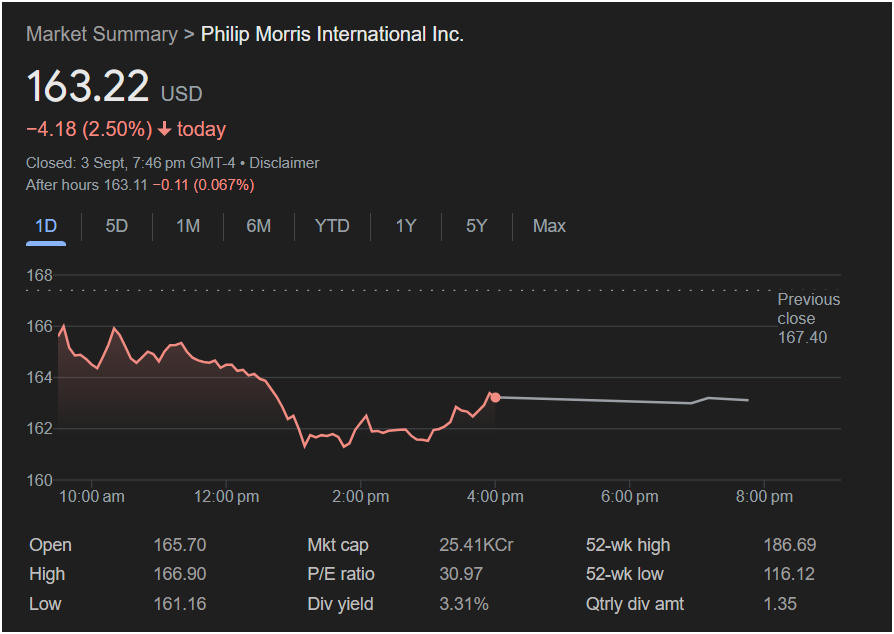Click the 10:00 am axis label
Screen dimensions: 894x634
tap(92, 497)
